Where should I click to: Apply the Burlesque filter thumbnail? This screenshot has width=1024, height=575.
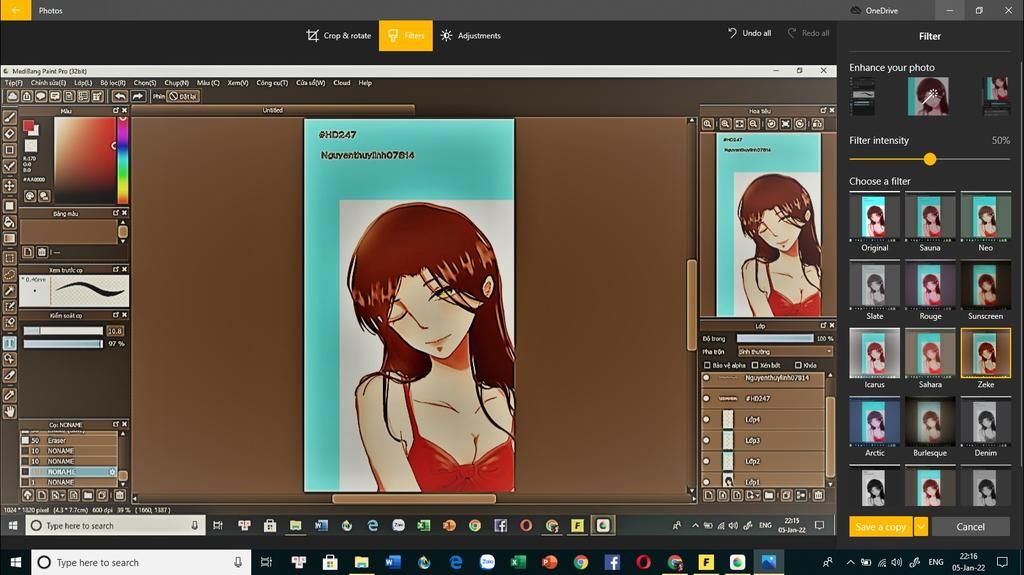[x=930, y=421]
